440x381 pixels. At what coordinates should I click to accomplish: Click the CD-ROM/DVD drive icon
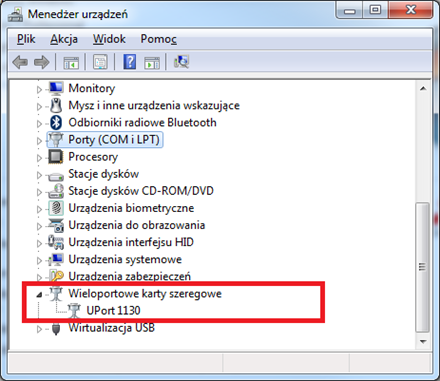pos(56,191)
